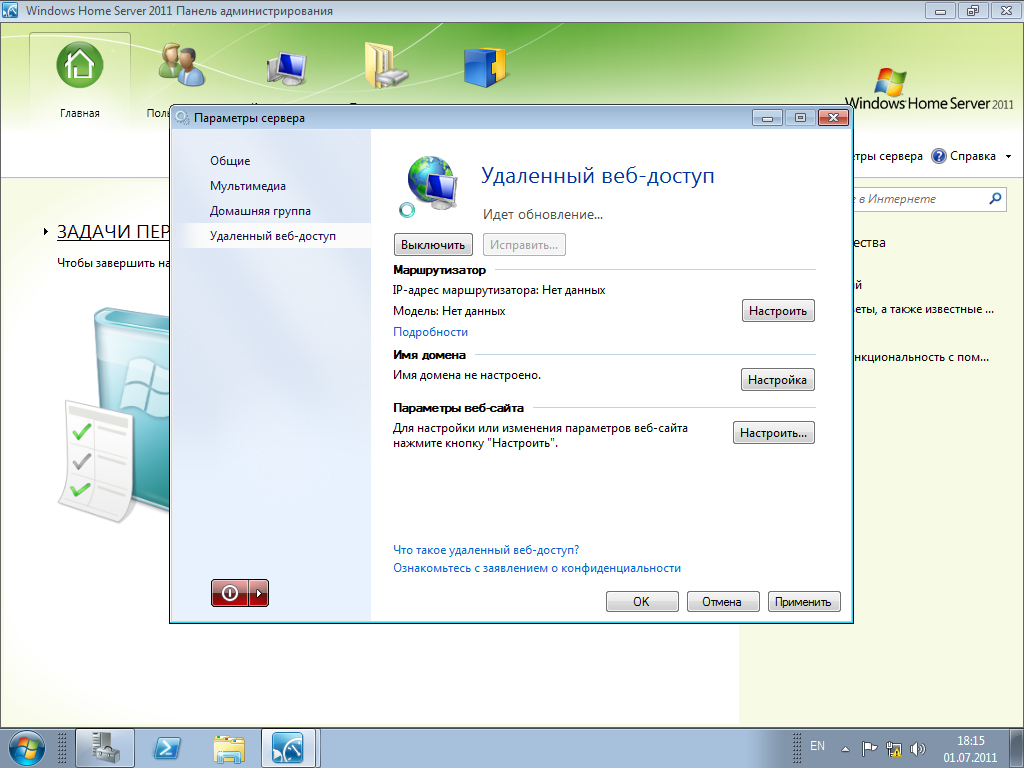
Task: Click the Параметры сервера dialog title icon
Action: [x=182, y=118]
